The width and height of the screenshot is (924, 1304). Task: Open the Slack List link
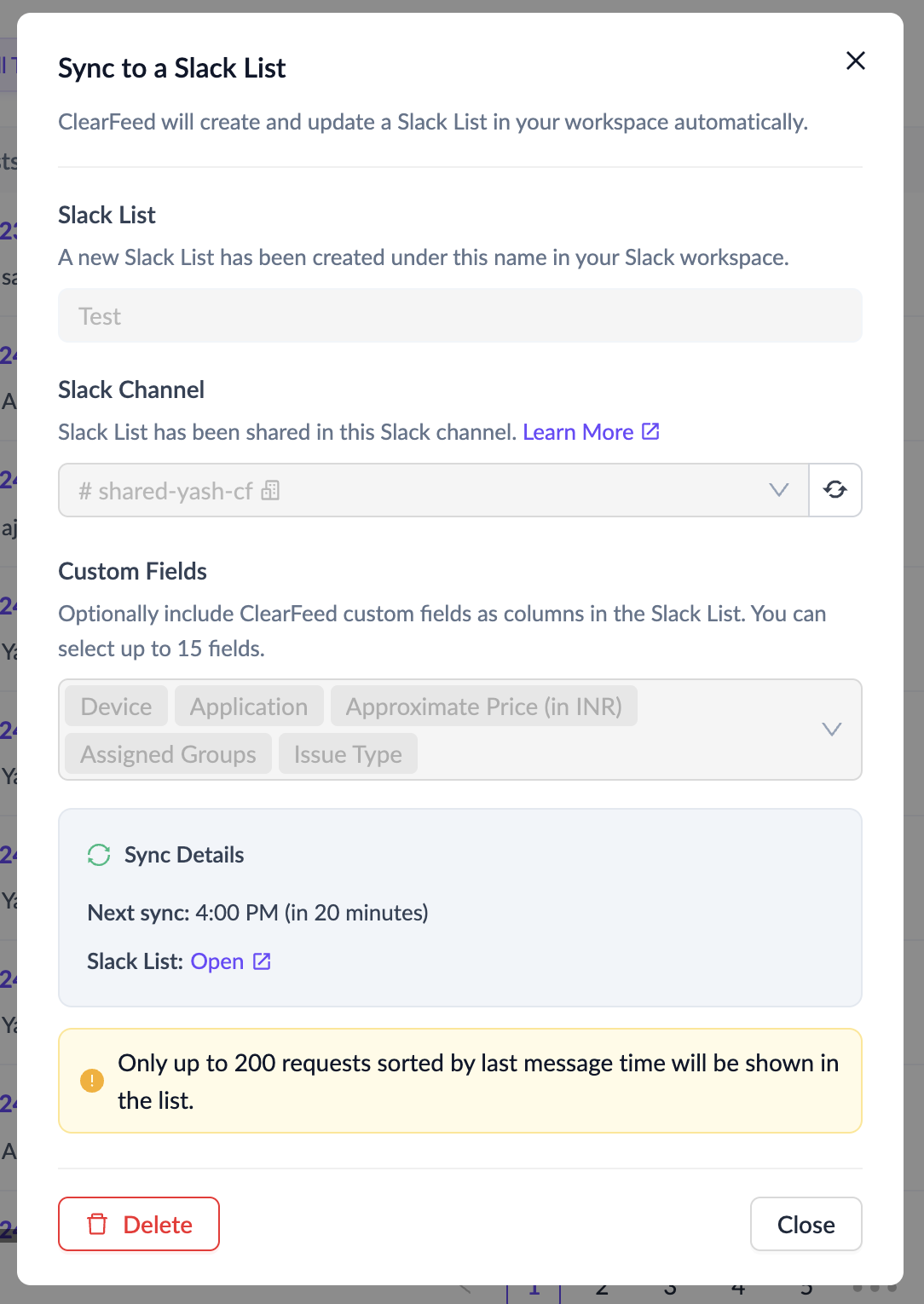click(217, 961)
